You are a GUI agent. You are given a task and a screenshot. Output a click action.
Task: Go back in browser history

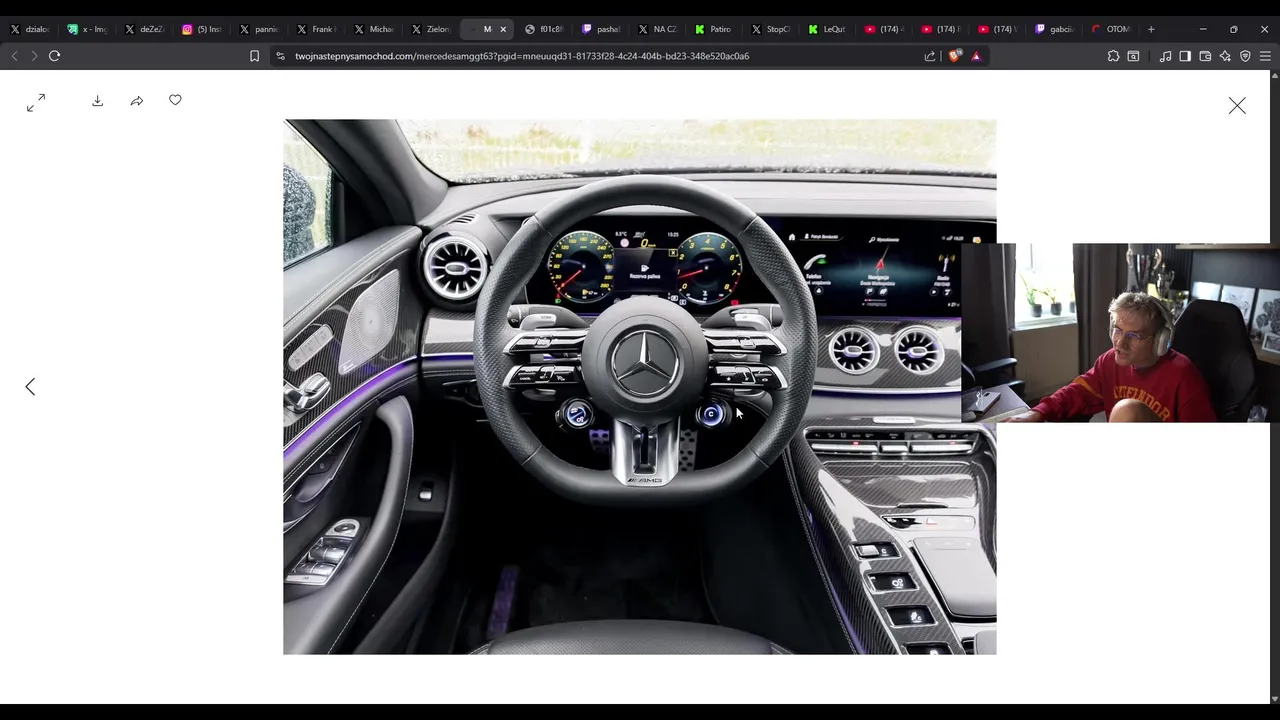coord(14,56)
